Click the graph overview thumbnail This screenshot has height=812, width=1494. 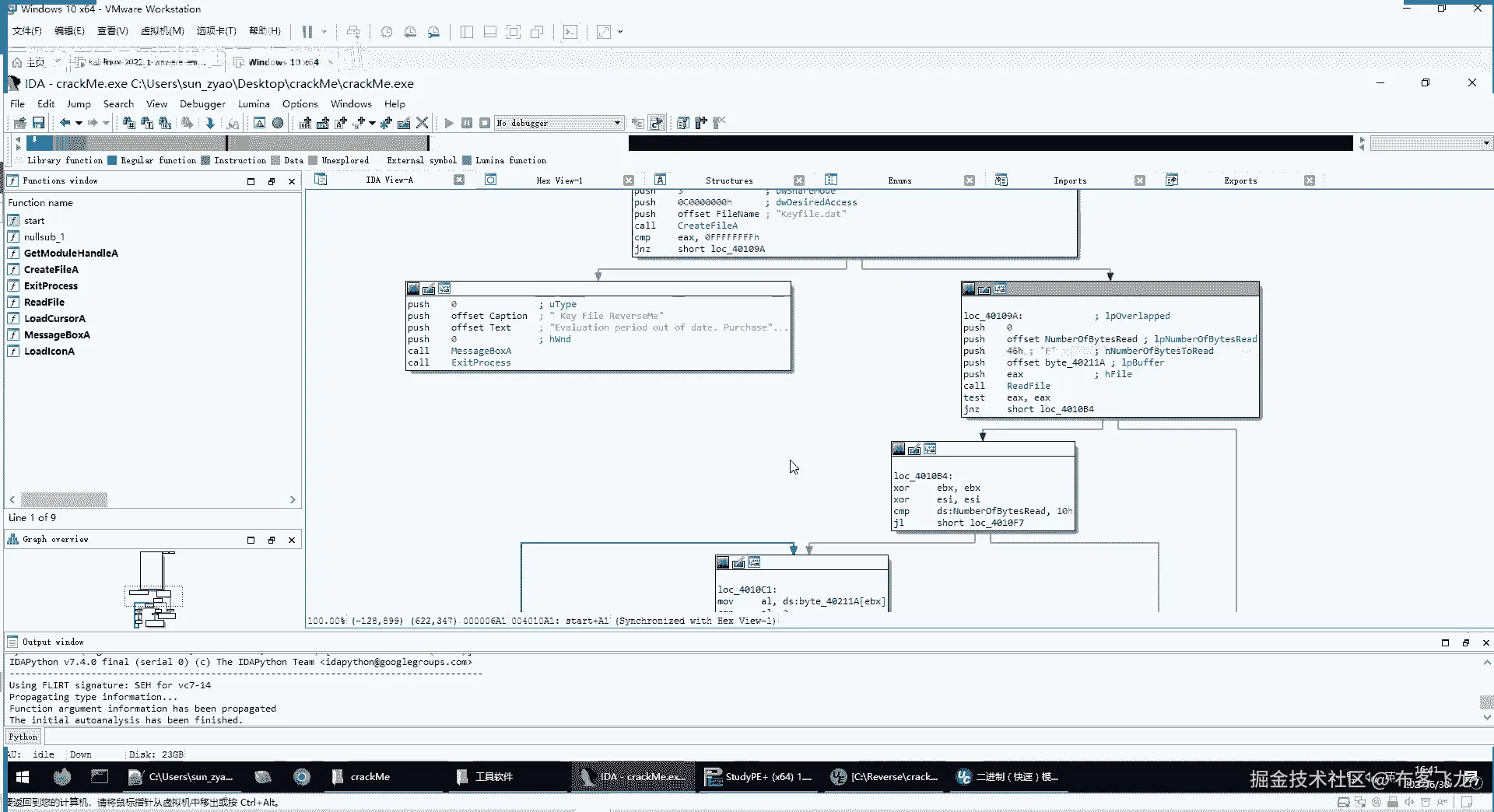click(154, 589)
